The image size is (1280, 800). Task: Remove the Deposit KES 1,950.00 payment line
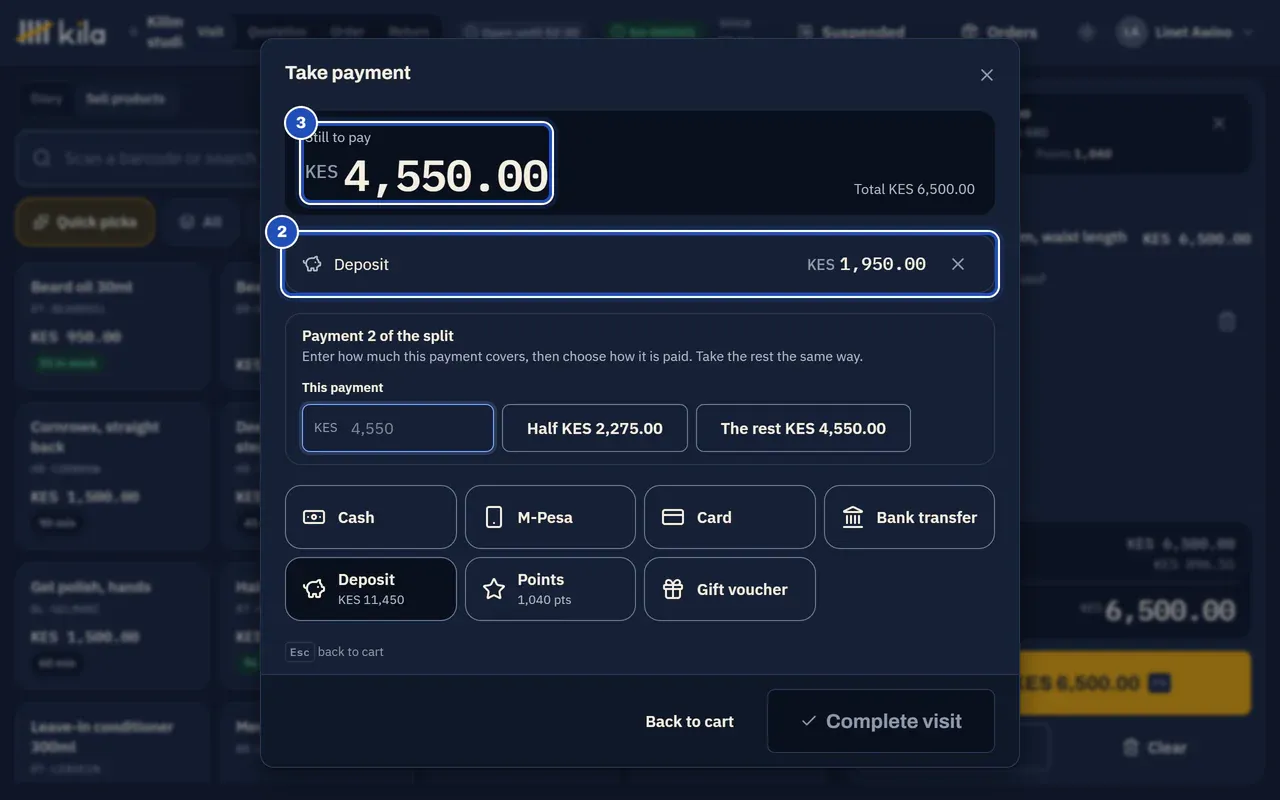click(x=958, y=264)
